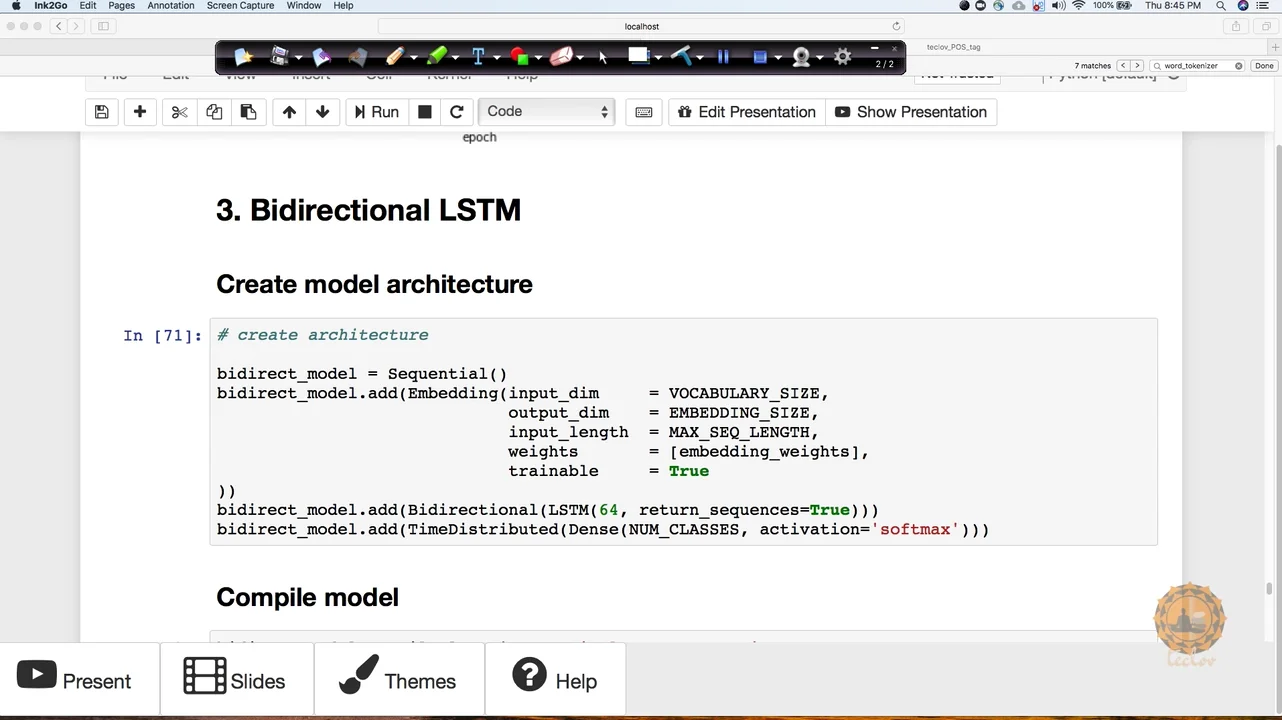
Task: Expand the eraser tool options arrow
Action: click(578, 58)
